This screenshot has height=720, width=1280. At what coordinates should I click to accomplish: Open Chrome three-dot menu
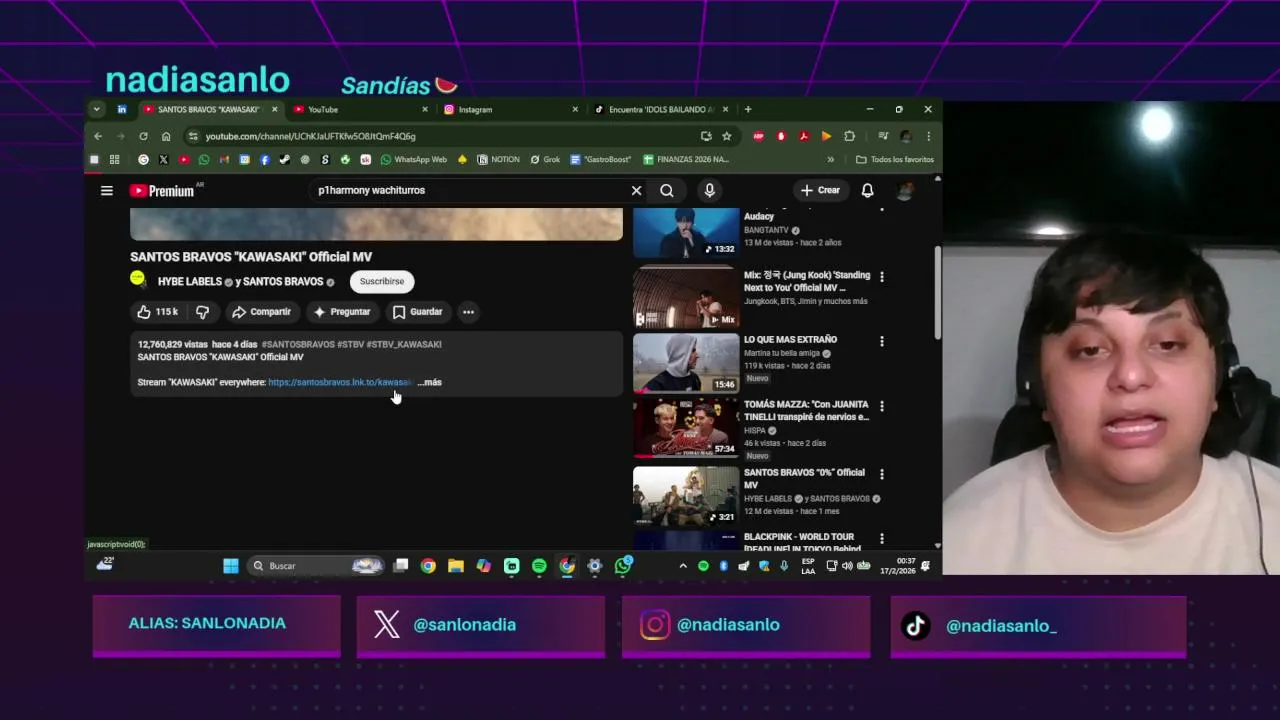[x=928, y=136]
